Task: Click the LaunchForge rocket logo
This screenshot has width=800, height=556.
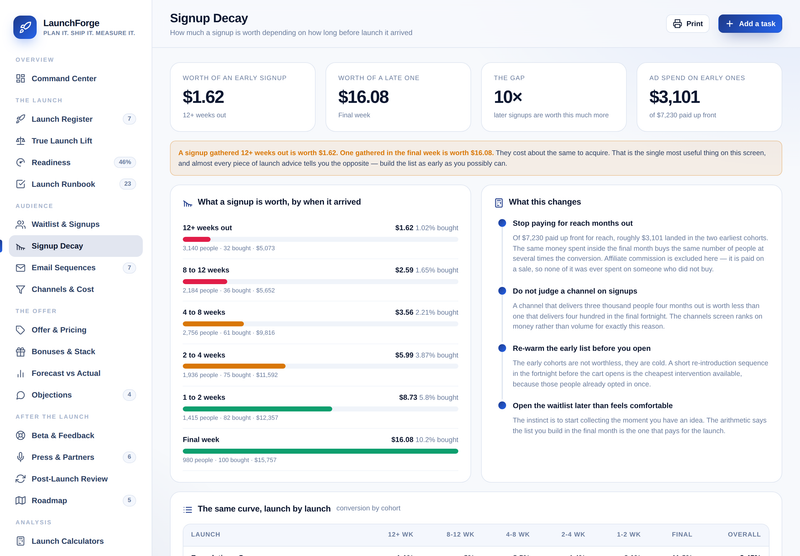Action: (25, 27)
